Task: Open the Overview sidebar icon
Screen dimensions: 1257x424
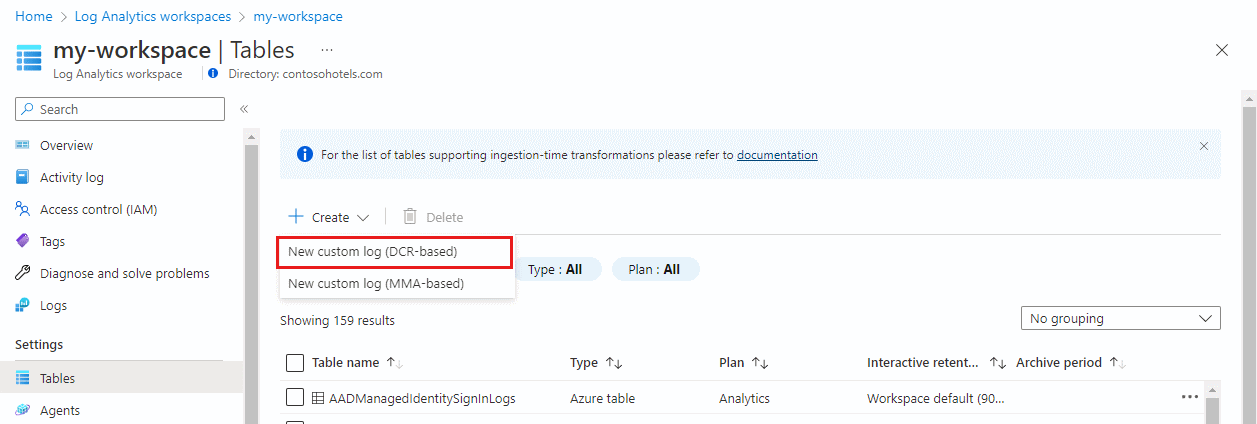Action: pos(23,145)
